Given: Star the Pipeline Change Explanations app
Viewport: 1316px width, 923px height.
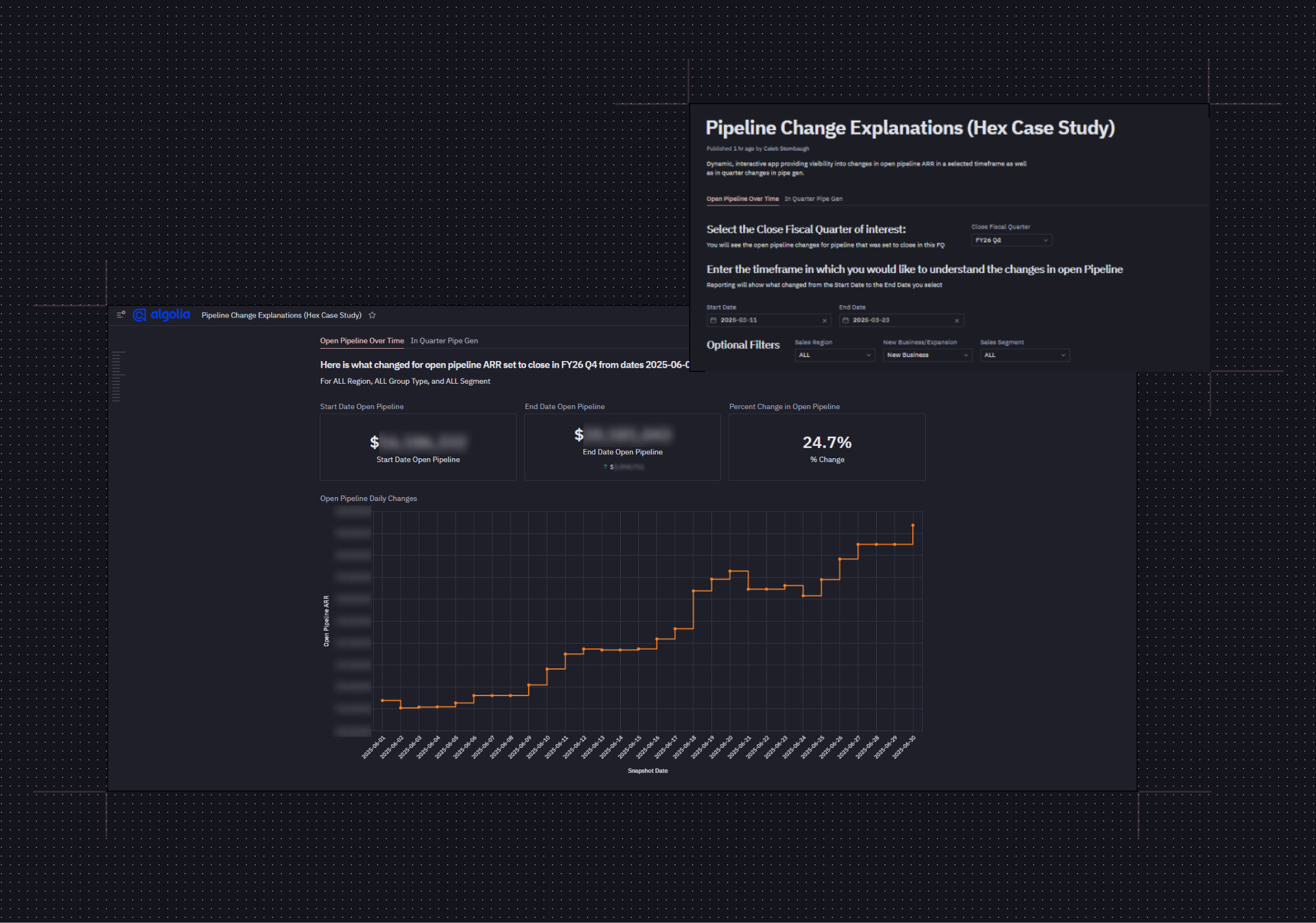Looking at the screenshot, I should (373, 315).
